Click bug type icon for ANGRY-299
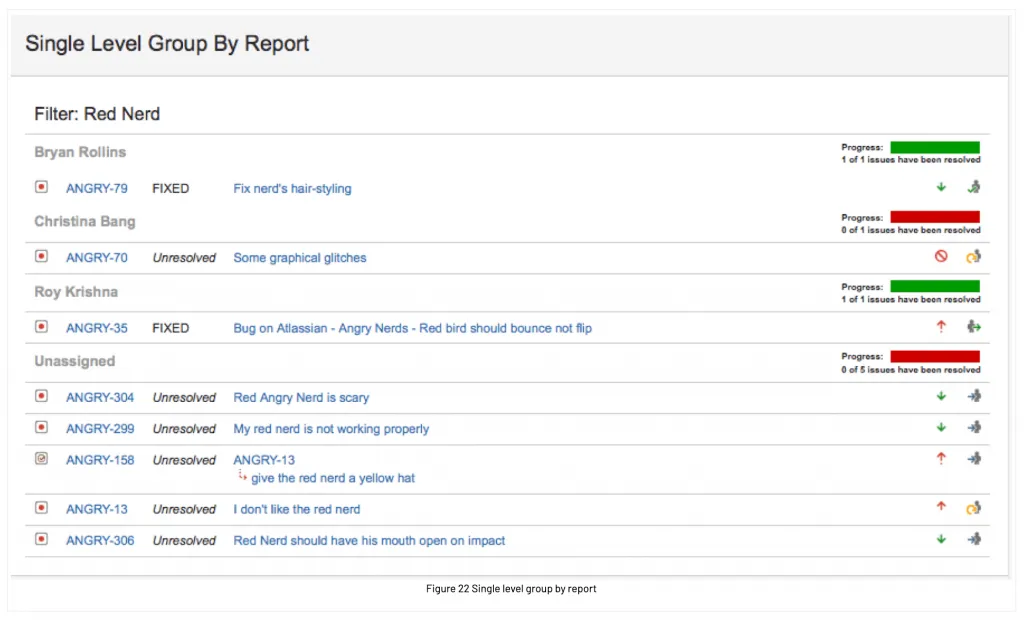1024x620 pixels. click(x=41, y=427)
